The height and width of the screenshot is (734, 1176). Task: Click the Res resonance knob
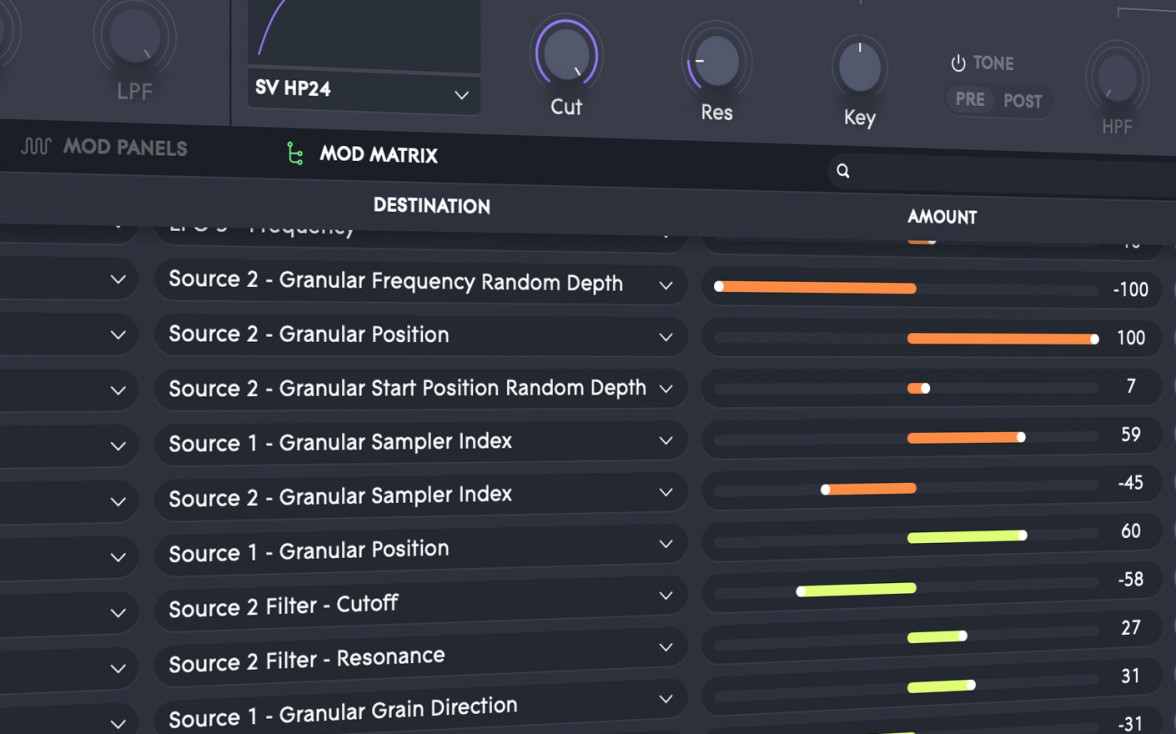coord(716,62)
